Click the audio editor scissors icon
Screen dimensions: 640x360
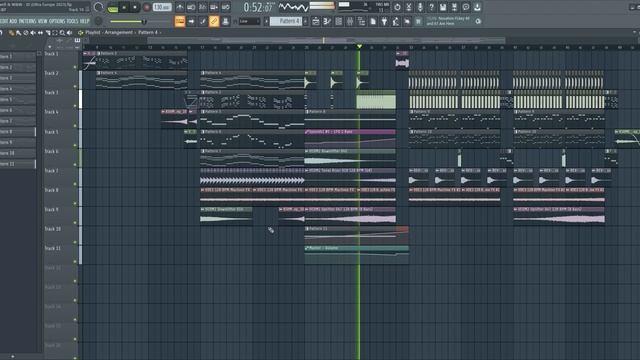tap(409, 7)
